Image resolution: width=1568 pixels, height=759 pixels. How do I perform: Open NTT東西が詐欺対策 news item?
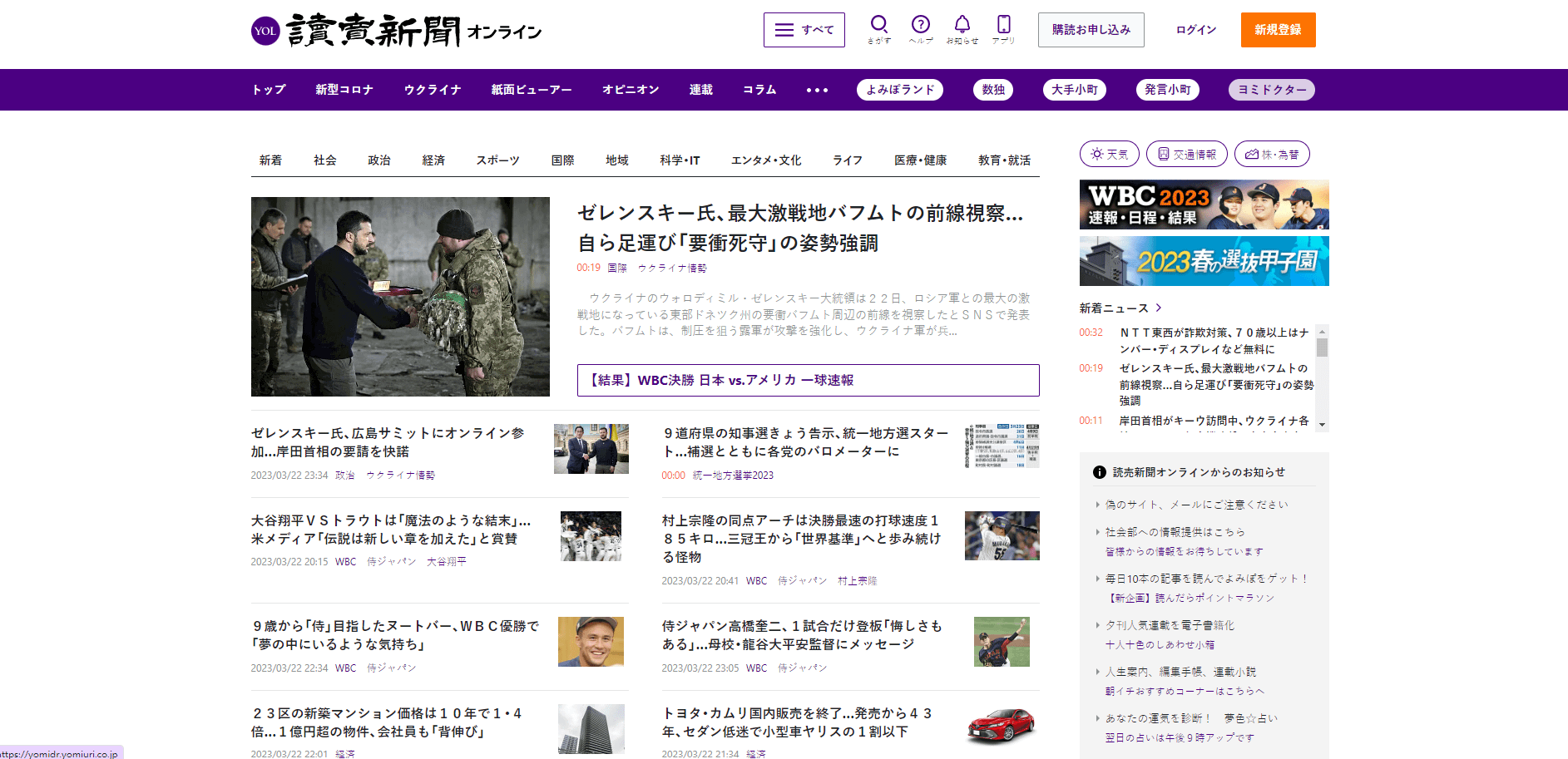(x=1214, y=341)
